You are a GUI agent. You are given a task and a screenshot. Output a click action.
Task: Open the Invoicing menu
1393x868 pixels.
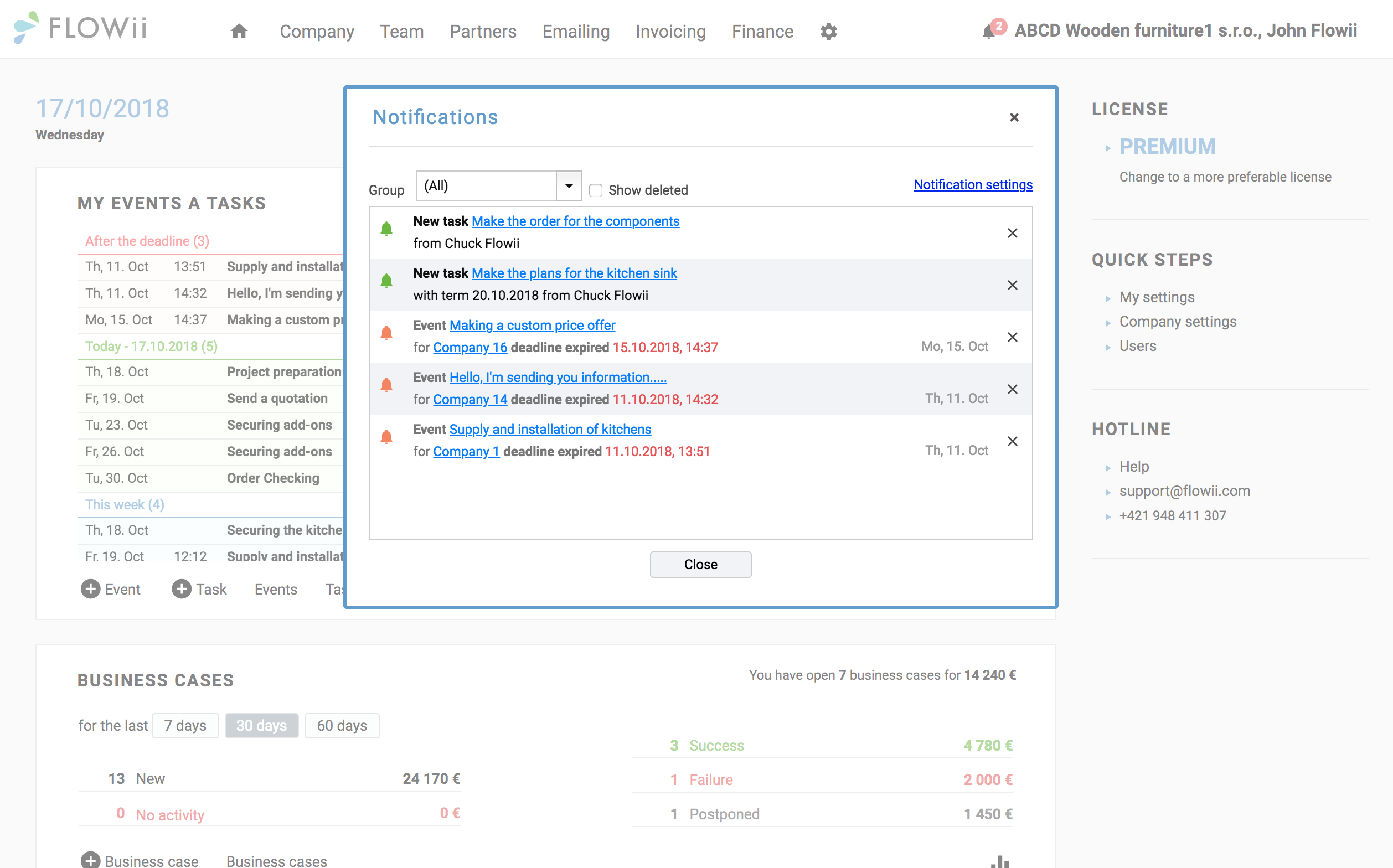(670, 32)
